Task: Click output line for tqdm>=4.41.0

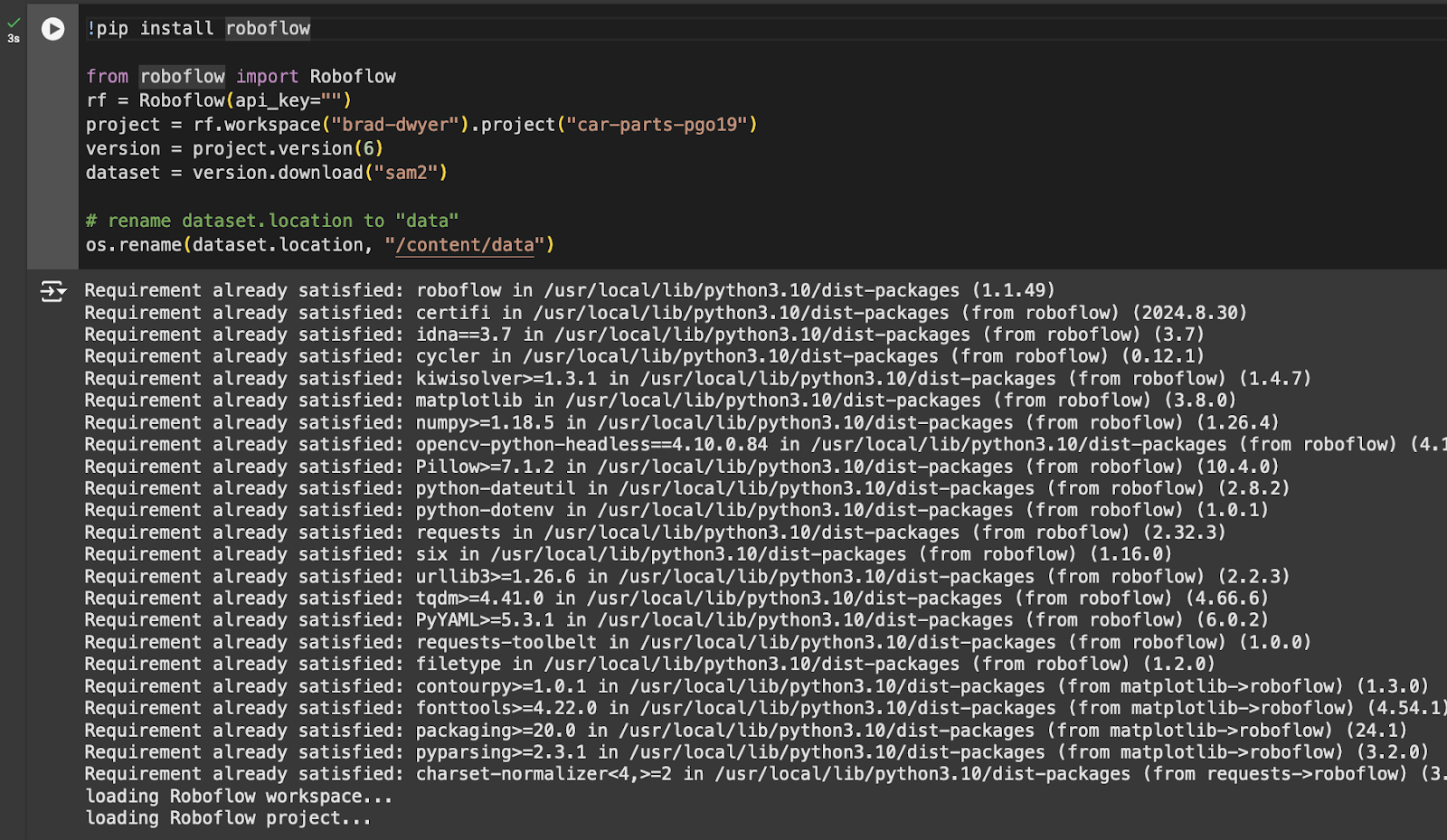Action: 676,598
